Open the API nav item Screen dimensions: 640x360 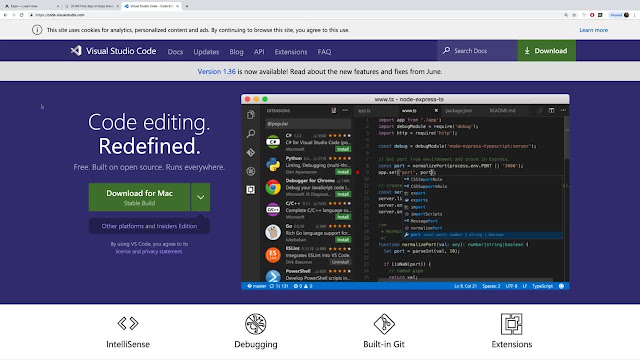pos(259,52)
